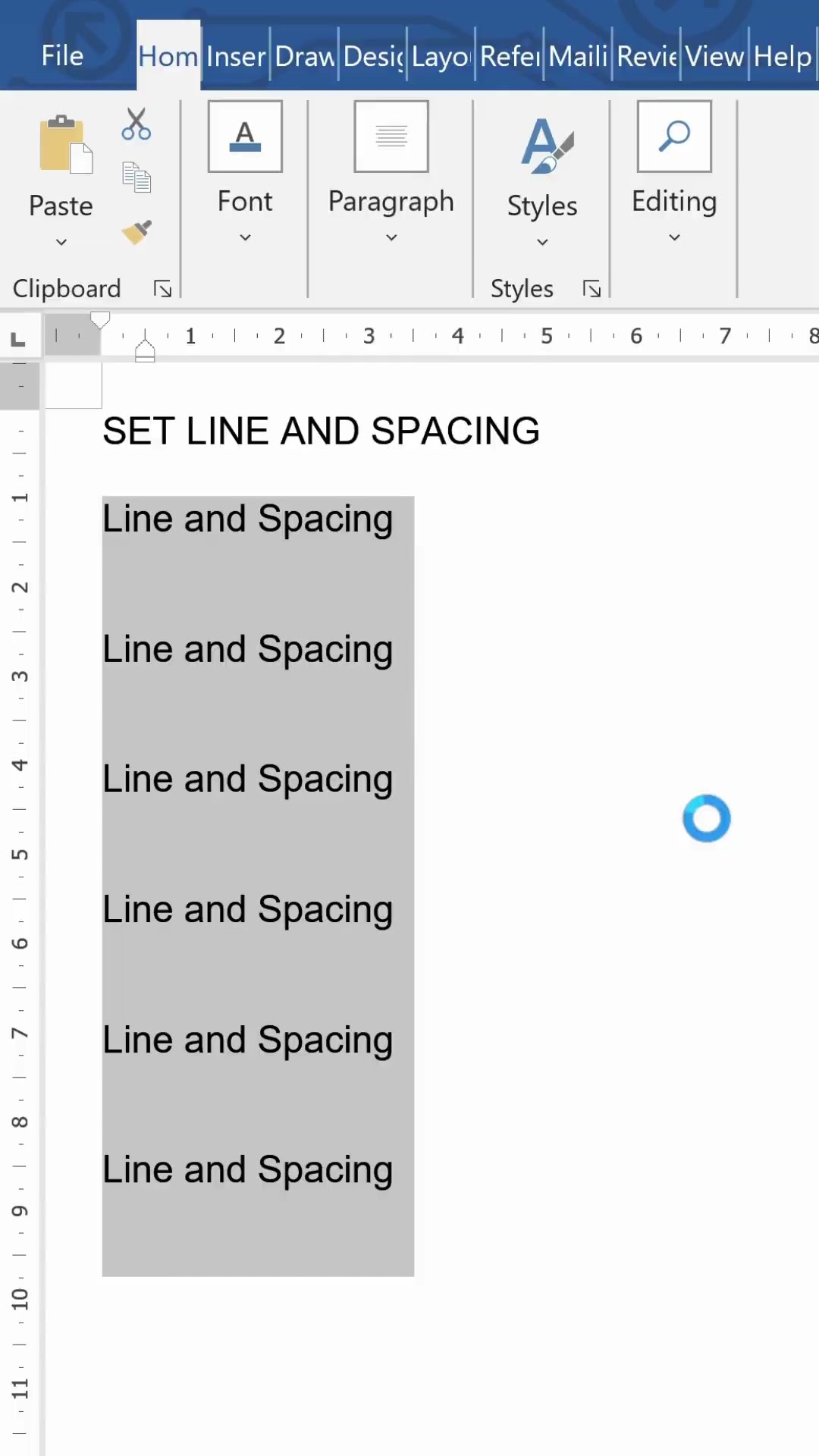Switch to the View tab
This screenshot has height=1456, width=819.
click(x=714, y=56)
